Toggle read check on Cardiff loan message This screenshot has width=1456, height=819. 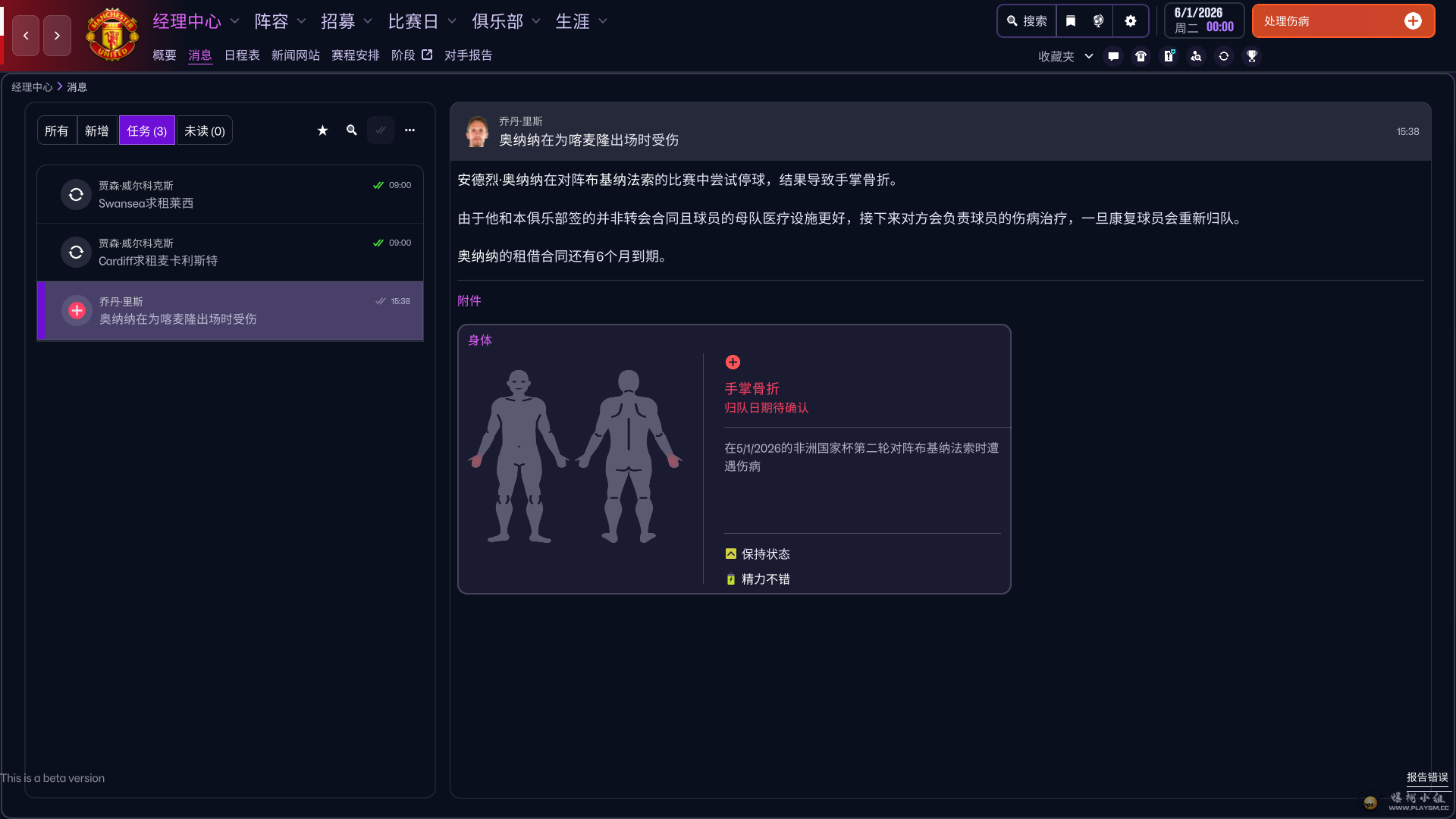click(378, 243)
